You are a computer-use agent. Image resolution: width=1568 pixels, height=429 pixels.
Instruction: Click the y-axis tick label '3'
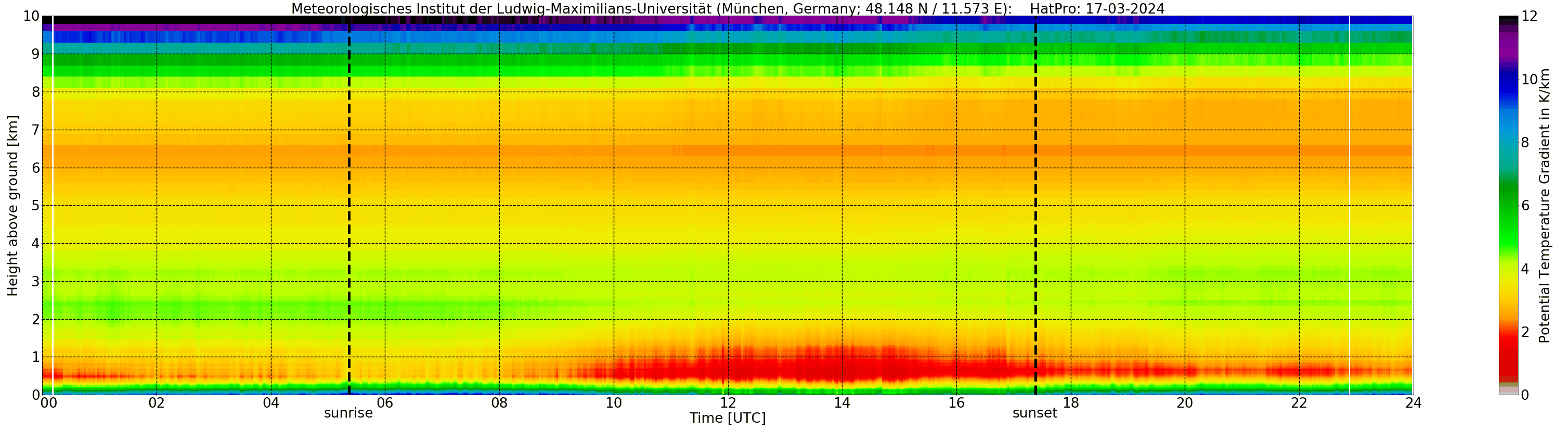tap(35, 282)
